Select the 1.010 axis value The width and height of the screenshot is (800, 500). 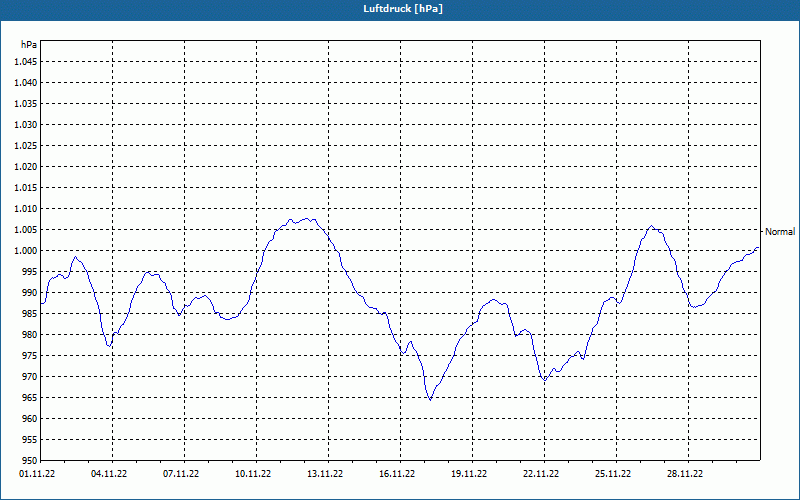coord(26,209)
